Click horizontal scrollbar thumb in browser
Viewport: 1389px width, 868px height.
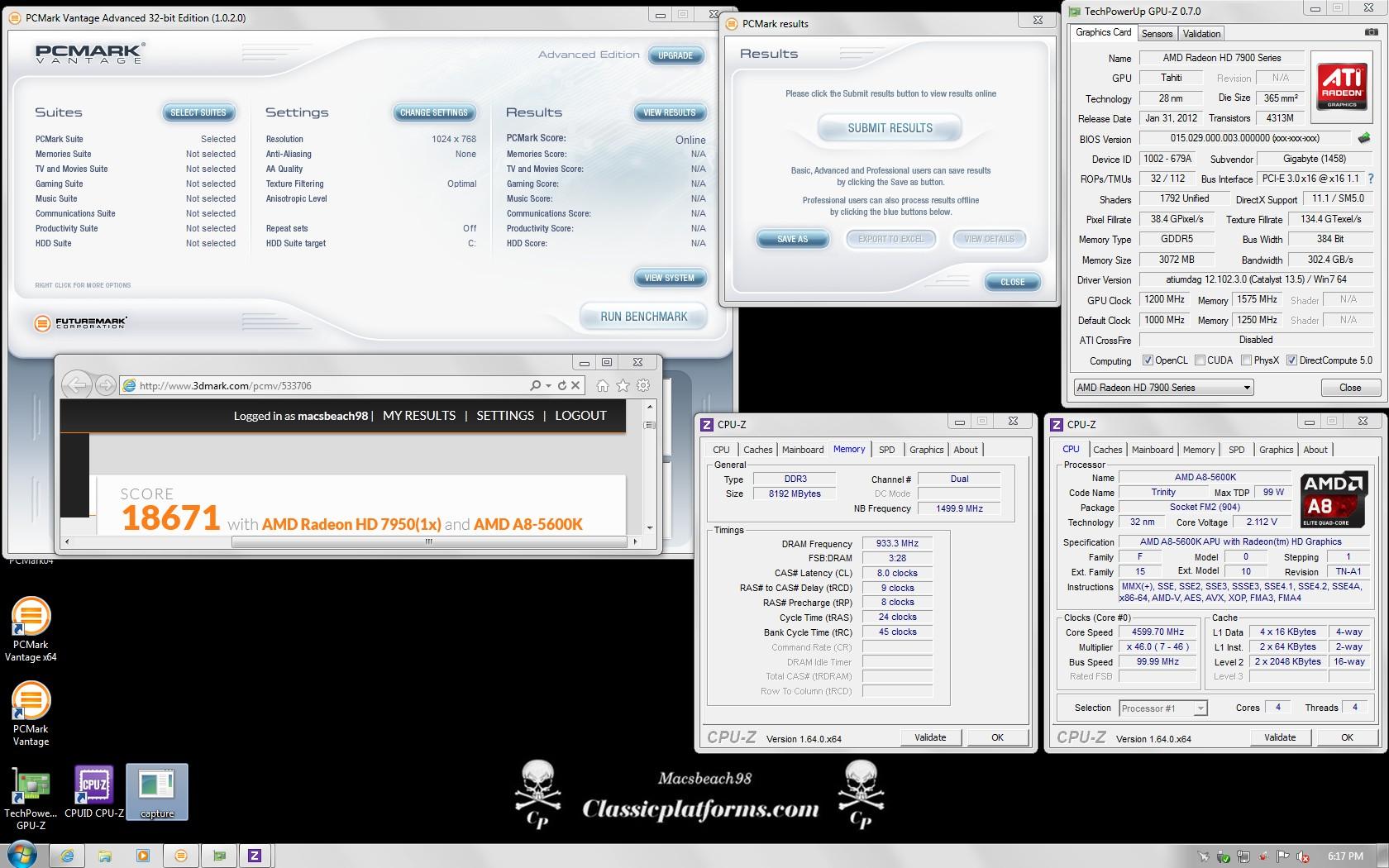click(x=428, y=542)
